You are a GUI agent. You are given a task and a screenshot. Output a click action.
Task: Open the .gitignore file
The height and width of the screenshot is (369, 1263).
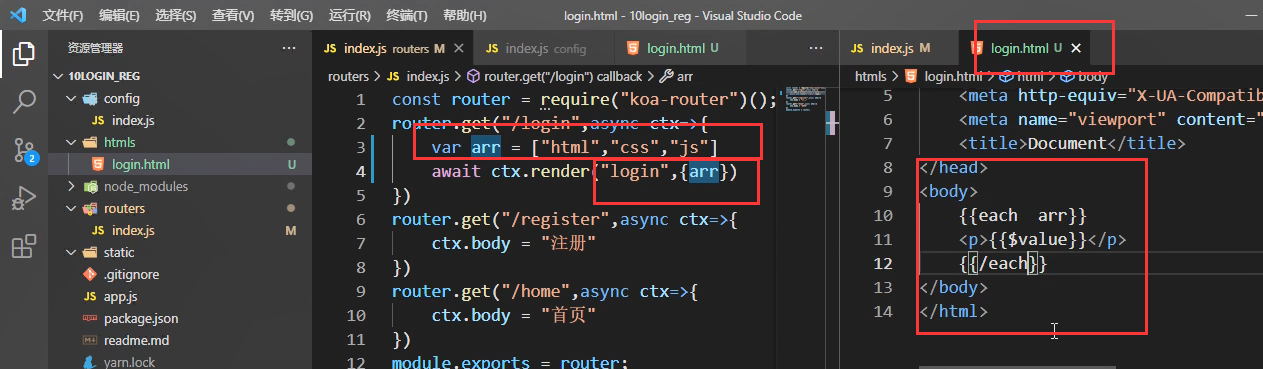tap(131, 274)
